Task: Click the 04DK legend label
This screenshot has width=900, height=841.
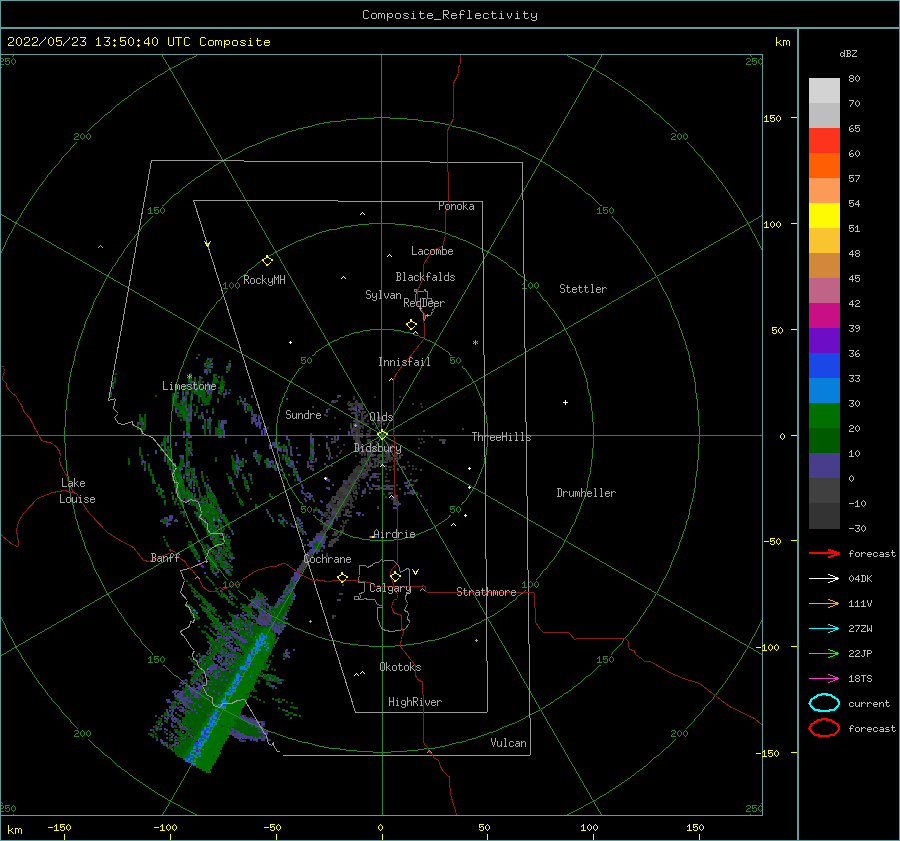Action: point(860,579)
